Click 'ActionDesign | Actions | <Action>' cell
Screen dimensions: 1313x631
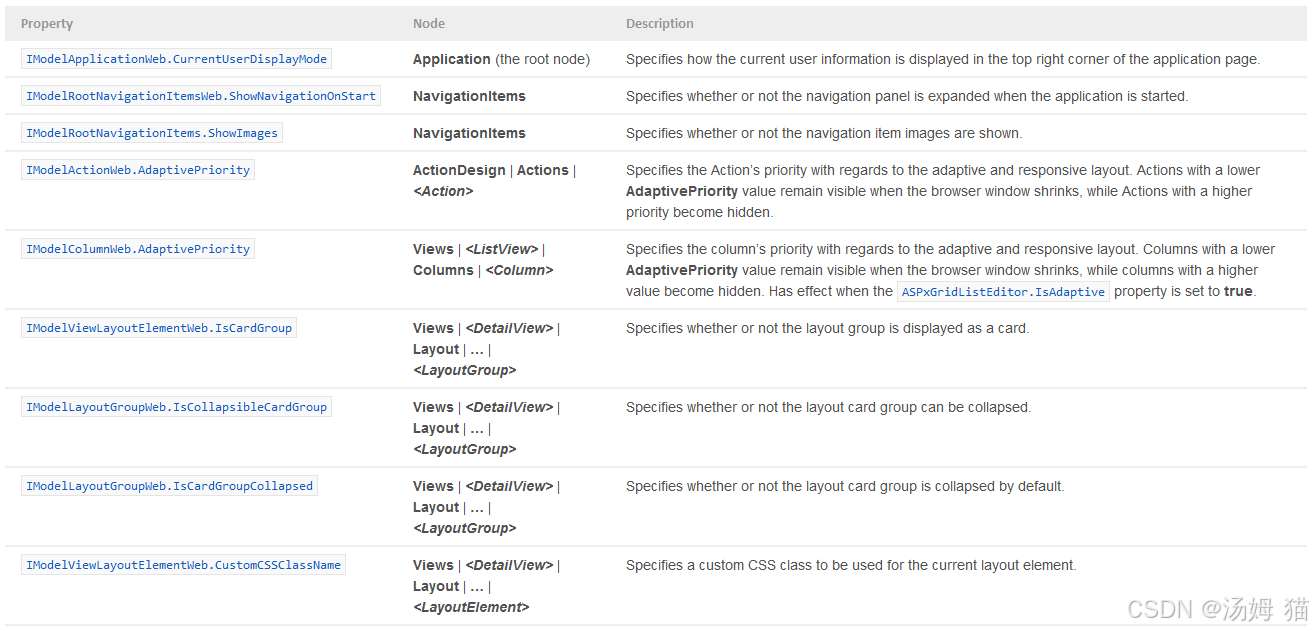(494, 181)
